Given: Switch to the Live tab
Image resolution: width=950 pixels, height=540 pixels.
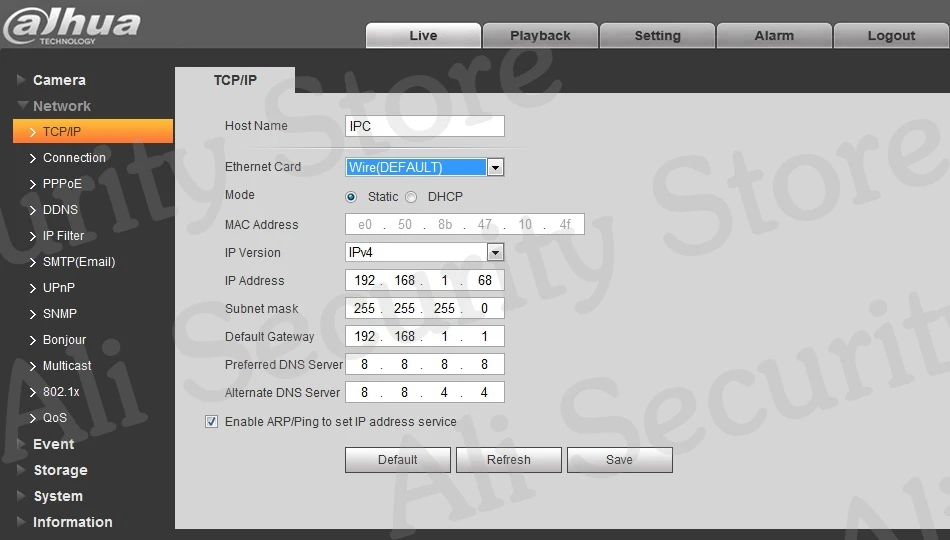Looking at the screenshot, I should (x=423, y=36).
